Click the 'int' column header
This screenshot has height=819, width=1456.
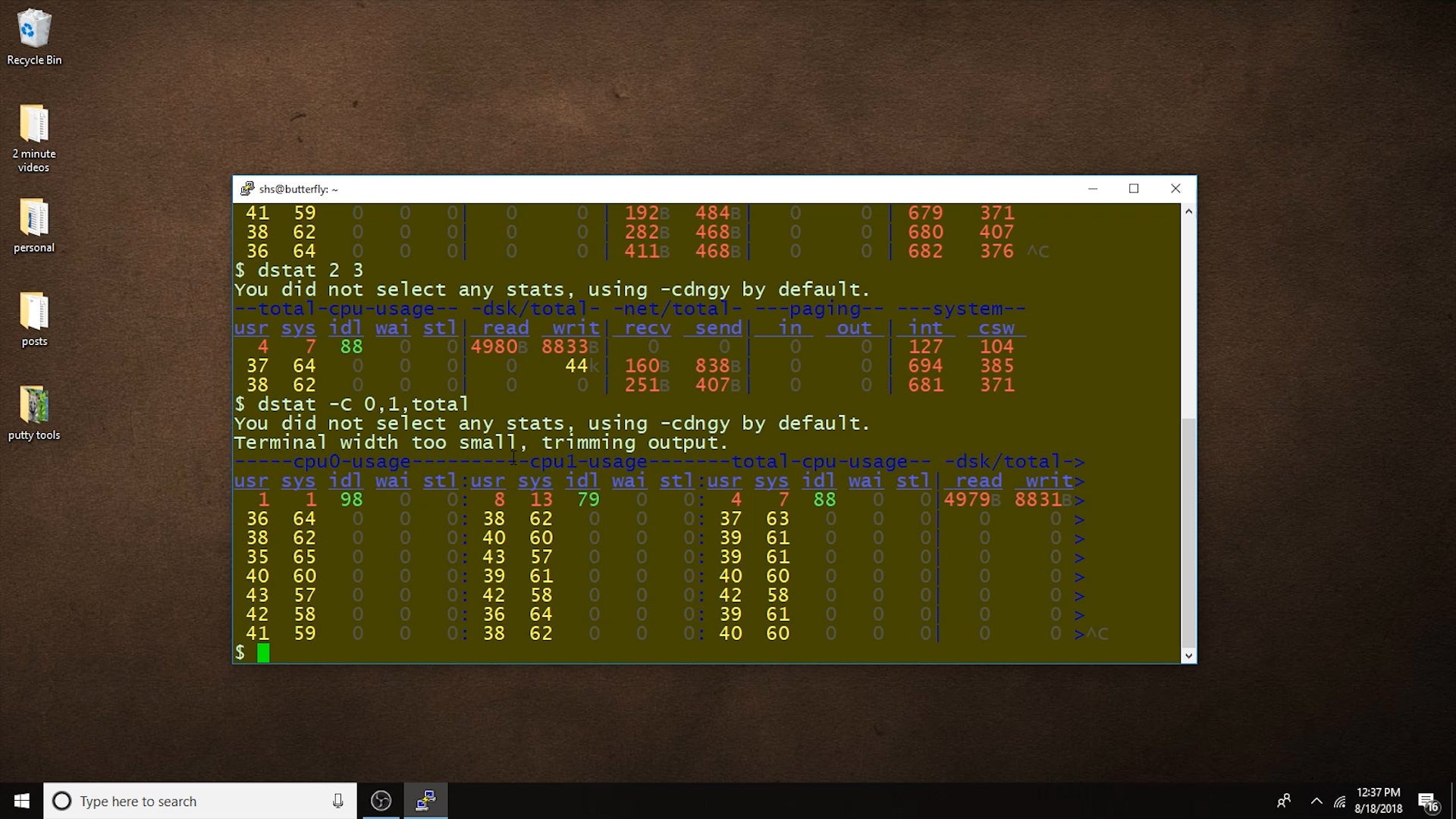click(x=926, y=328)
